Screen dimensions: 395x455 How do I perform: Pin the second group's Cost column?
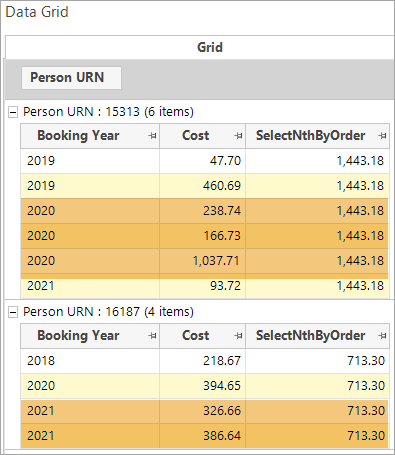(238, 336)
